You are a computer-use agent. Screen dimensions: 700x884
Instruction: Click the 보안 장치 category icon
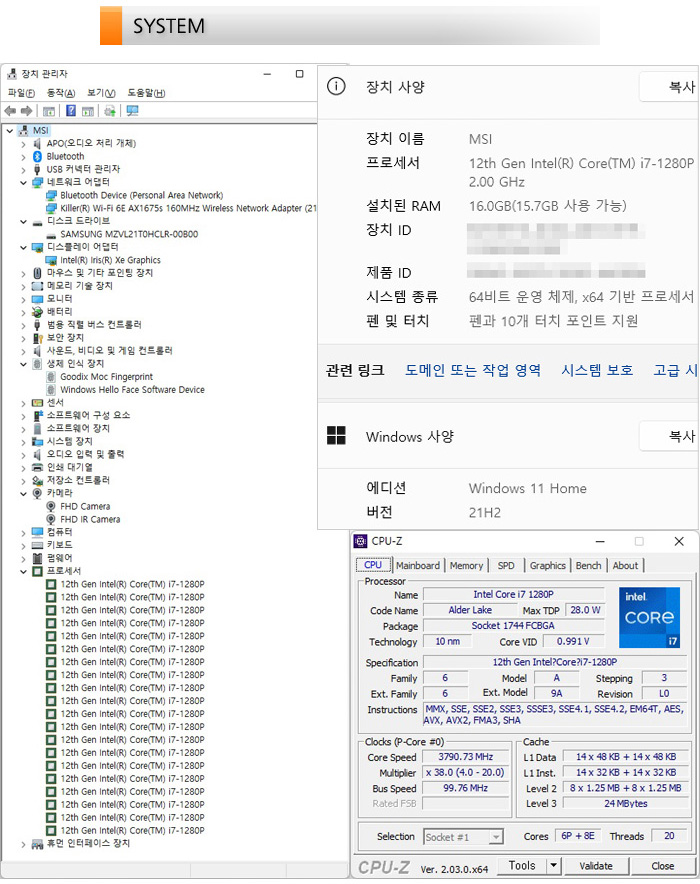(x=37, y=338)
